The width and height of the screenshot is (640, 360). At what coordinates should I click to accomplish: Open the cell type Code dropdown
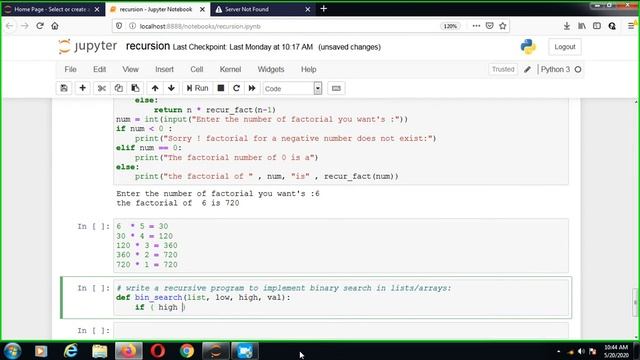coord(292,89)
